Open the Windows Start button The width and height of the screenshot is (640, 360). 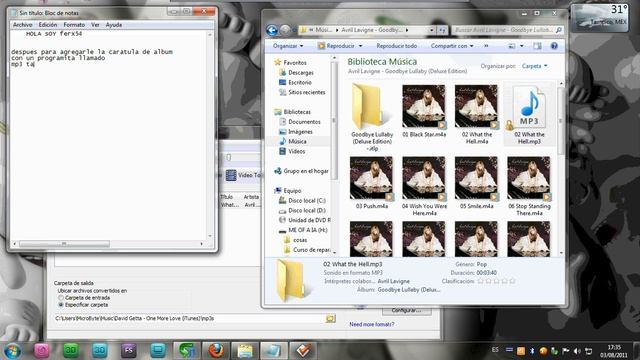point(12,351)
